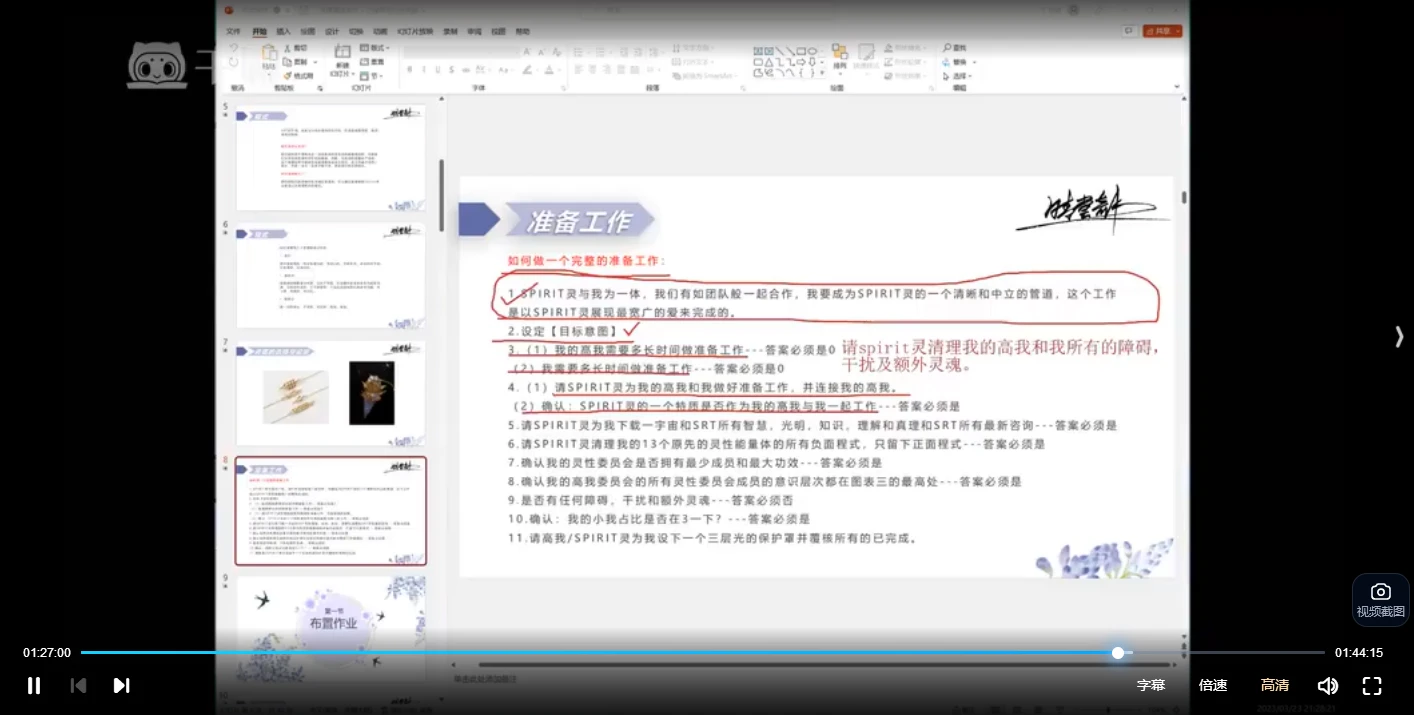Click the video progress slider handle

tap(1117, 652)
